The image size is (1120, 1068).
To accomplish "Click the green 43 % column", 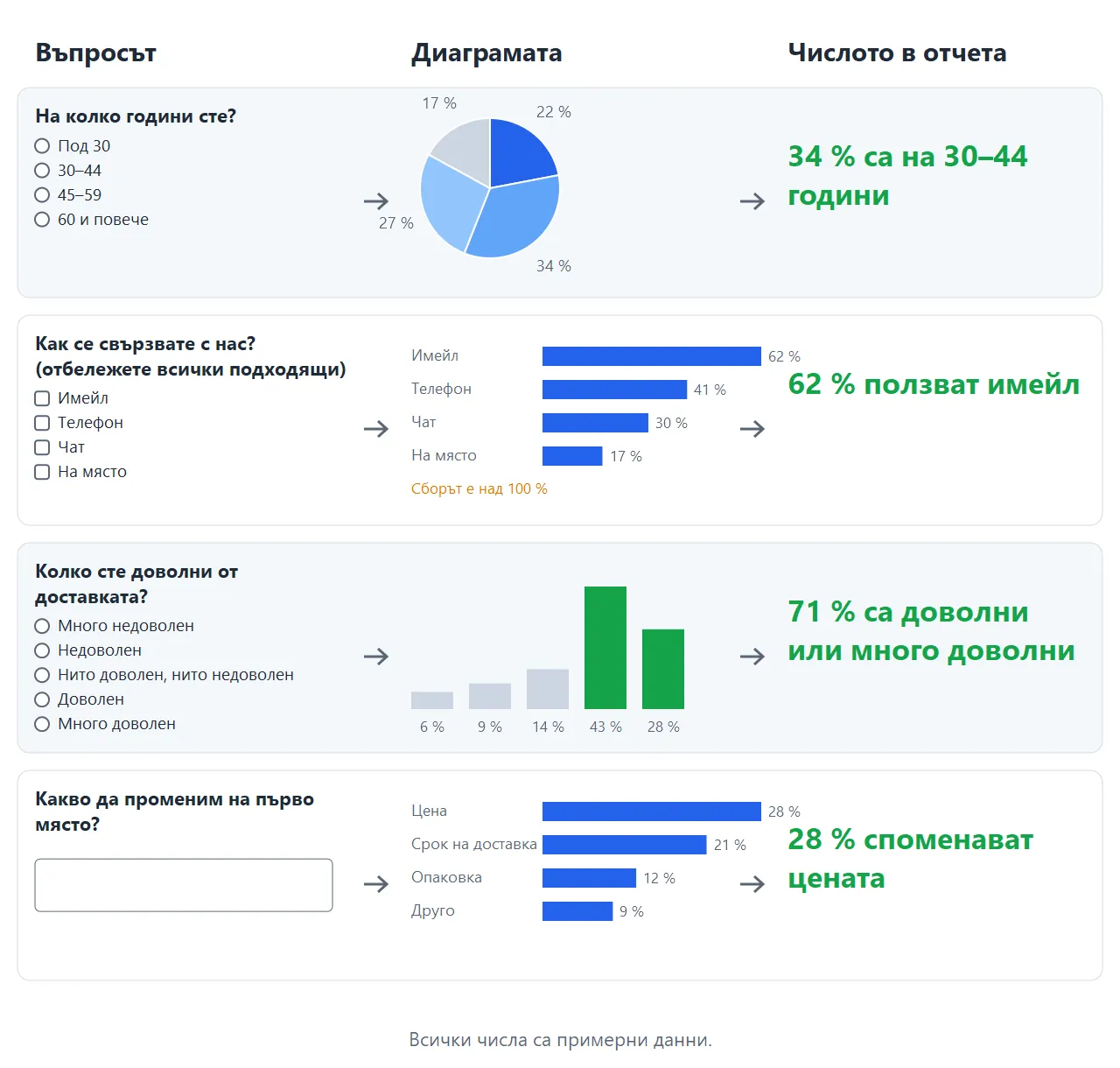I will pyautogui.click(x=605, y=648).
